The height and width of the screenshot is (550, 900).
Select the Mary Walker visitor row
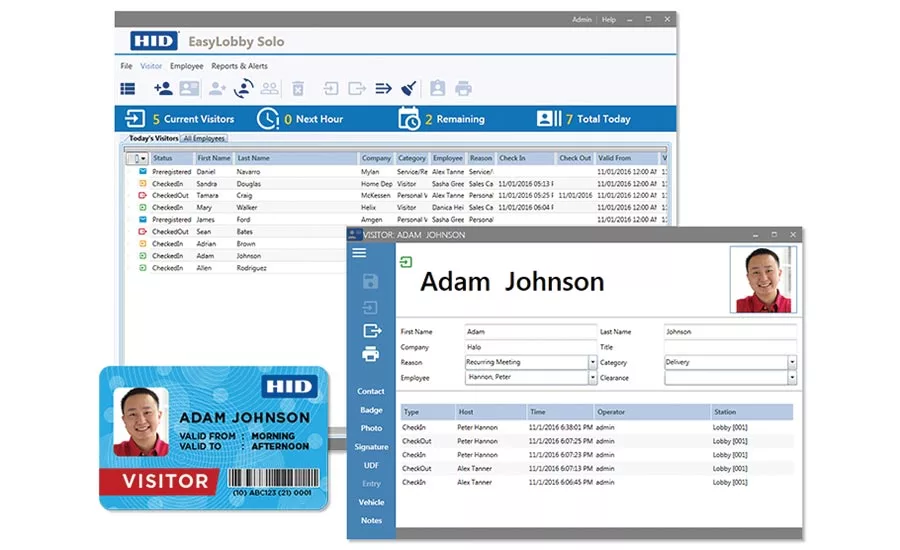click(396, 207)
